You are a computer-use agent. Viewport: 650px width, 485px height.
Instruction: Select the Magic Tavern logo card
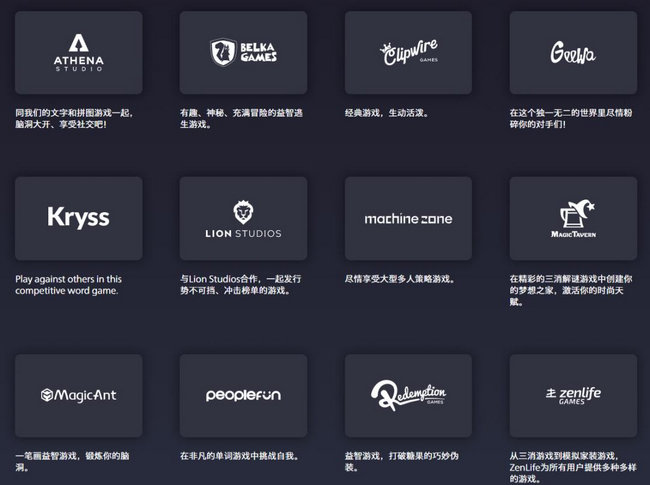573,218
